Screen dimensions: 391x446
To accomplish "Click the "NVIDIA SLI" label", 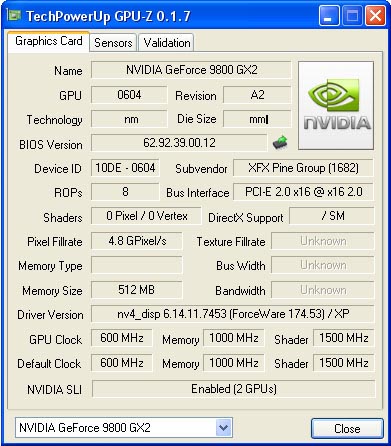I will pyautogui.click(x=54, y=389).
